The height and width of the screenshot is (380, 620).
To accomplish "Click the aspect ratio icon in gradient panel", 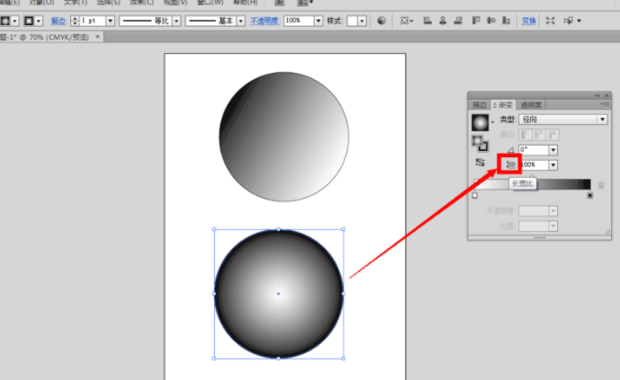I will [510, 164].
